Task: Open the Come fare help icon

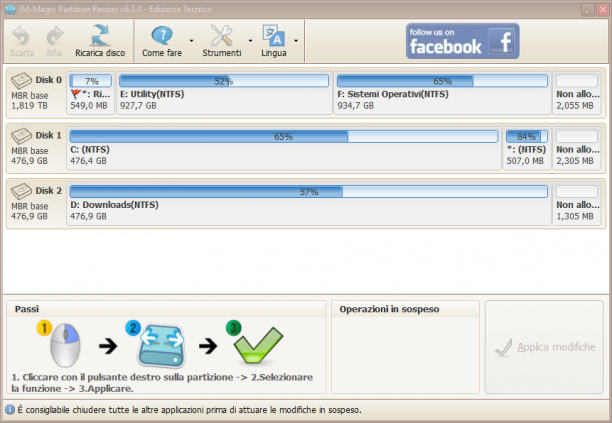Action: coord(162,36)
